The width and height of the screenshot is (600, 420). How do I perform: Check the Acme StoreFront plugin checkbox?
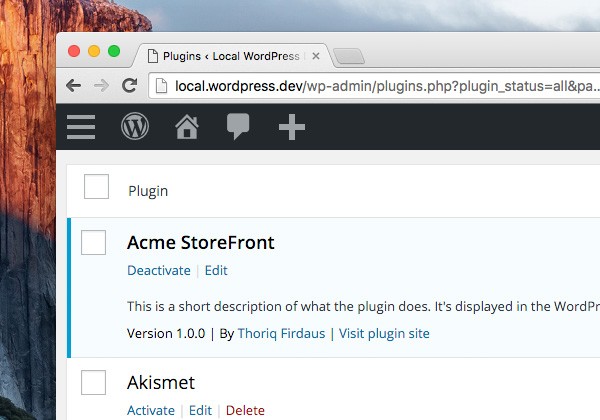(93, 243)
